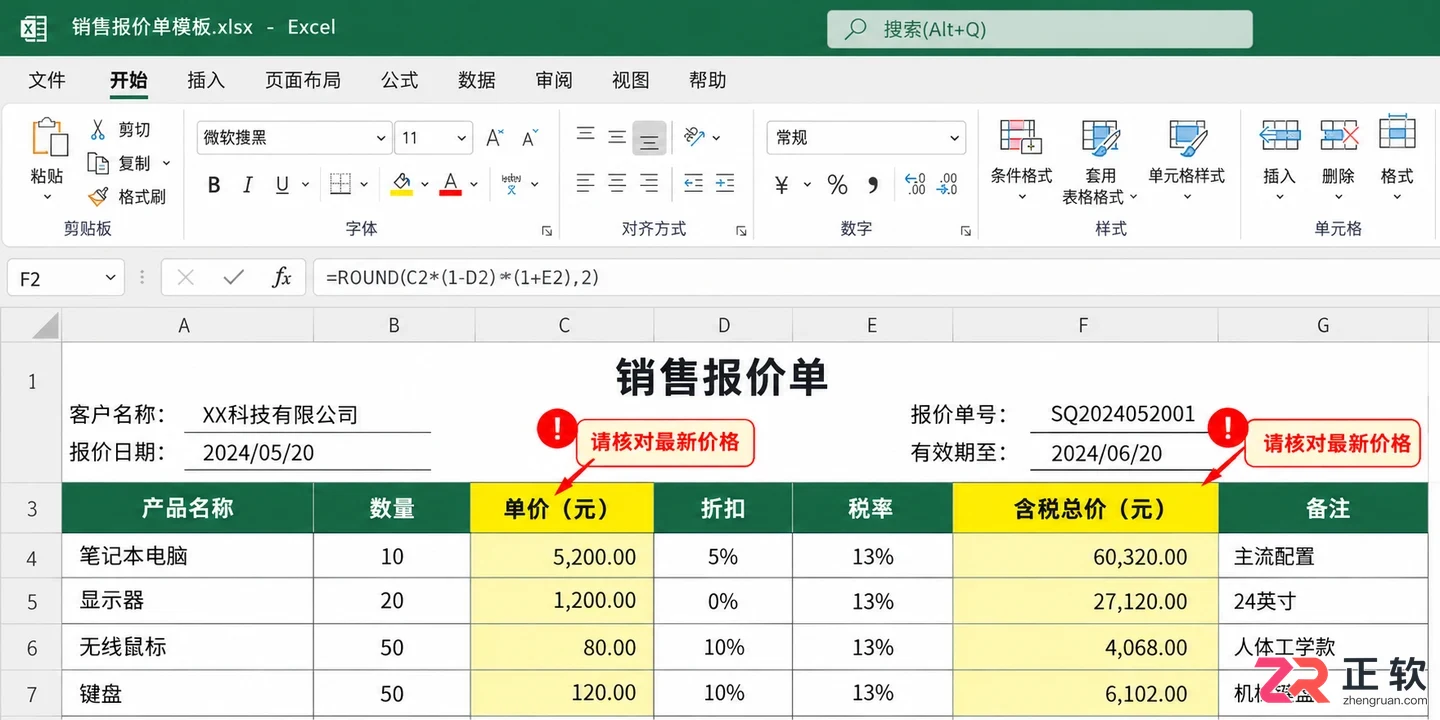Increase indent icon

point(725,183)
